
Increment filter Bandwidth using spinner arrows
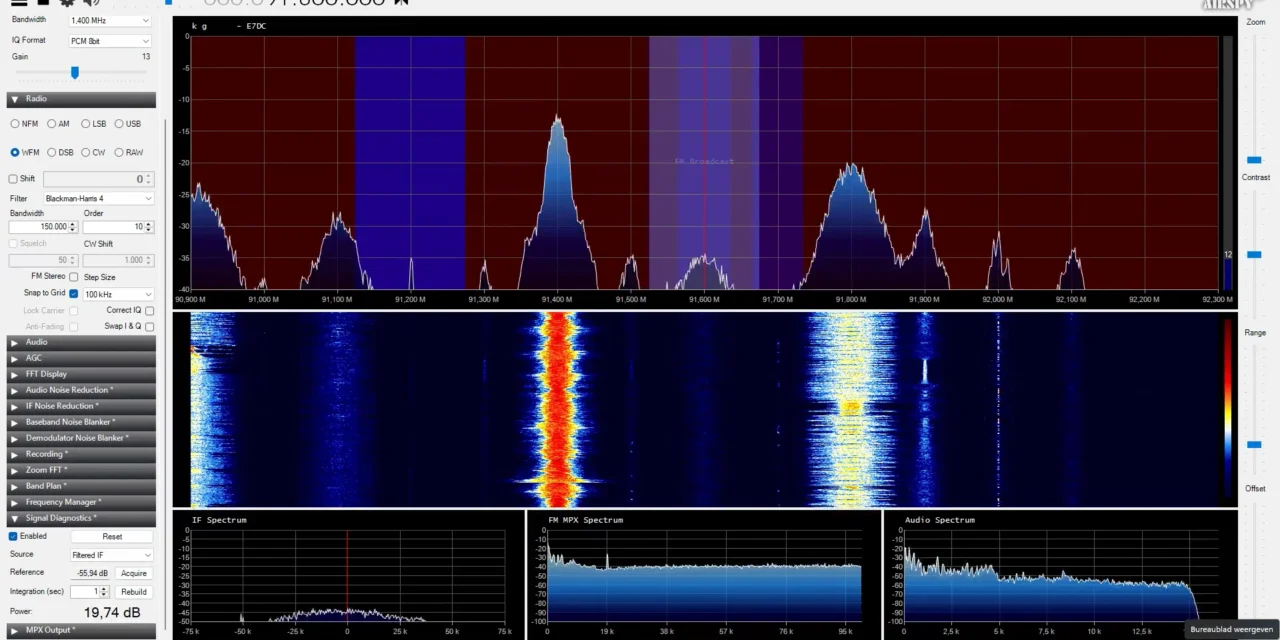click(74, 224)
